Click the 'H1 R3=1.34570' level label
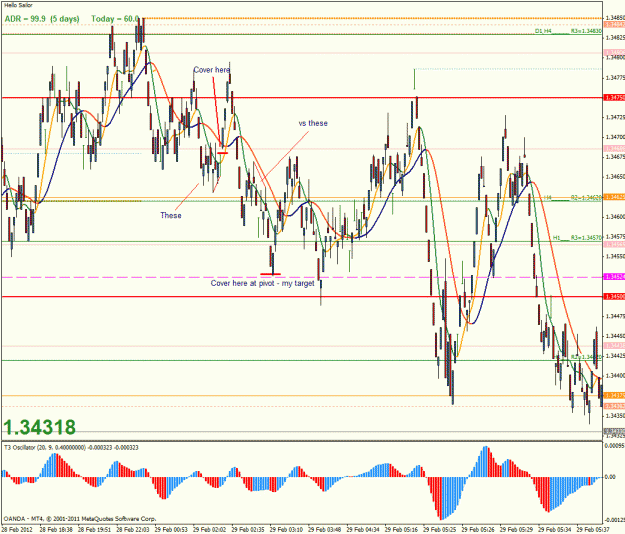The image size is (625, 534). 577,238
